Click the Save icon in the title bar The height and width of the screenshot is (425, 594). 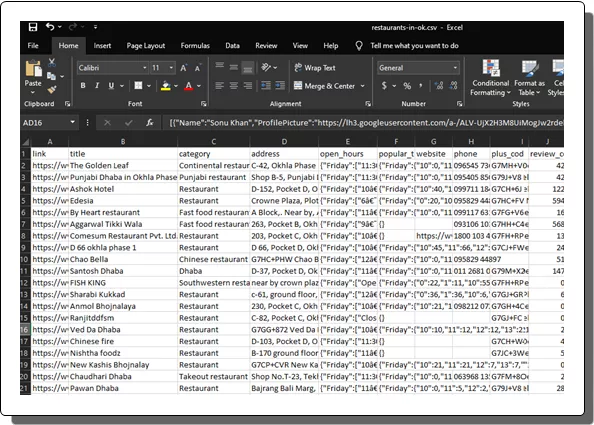click(x=33, y=27)
